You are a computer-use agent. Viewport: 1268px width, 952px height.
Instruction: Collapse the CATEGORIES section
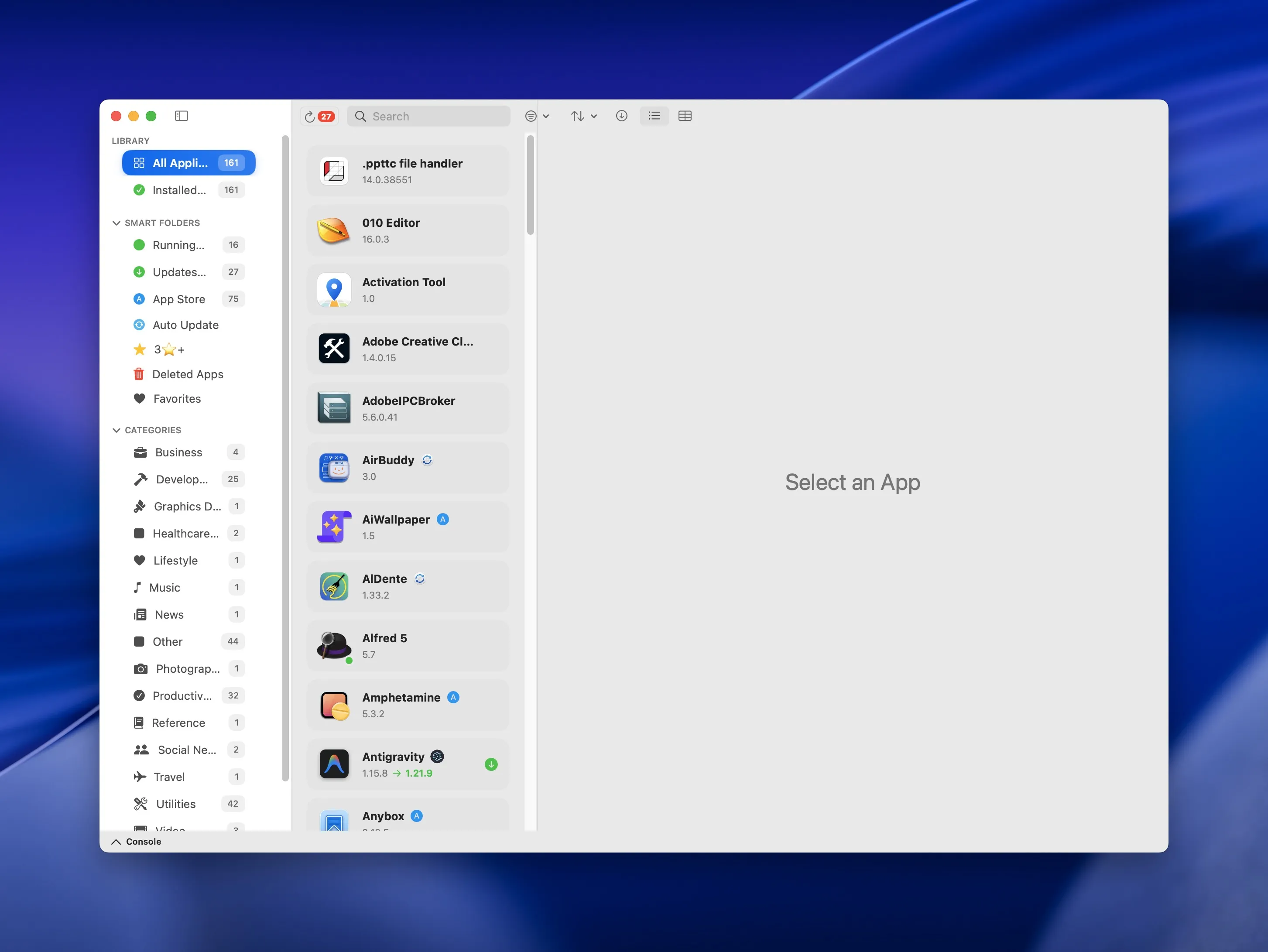pos(117,430)
